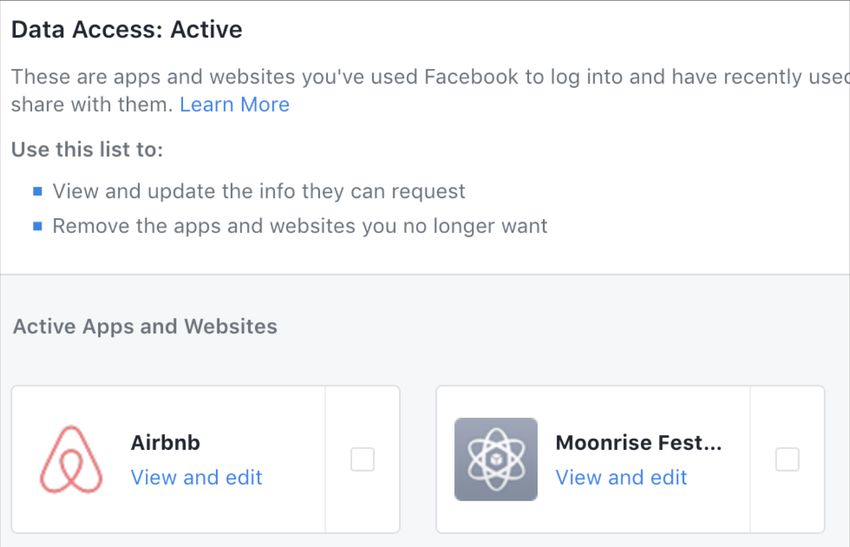
Task: Click the blue bullet beside Remove the apps
Action: [37, 226]
